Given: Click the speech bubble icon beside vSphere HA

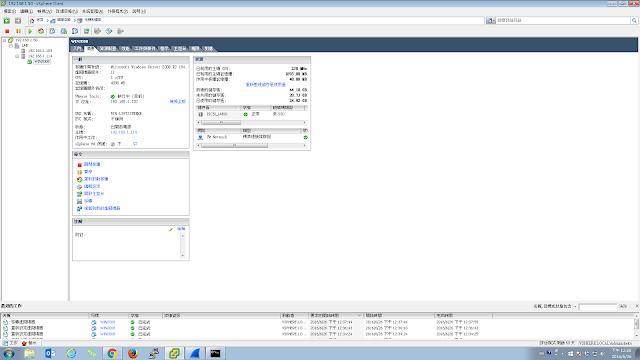Looking at the screenshot, I should (135, 144).
